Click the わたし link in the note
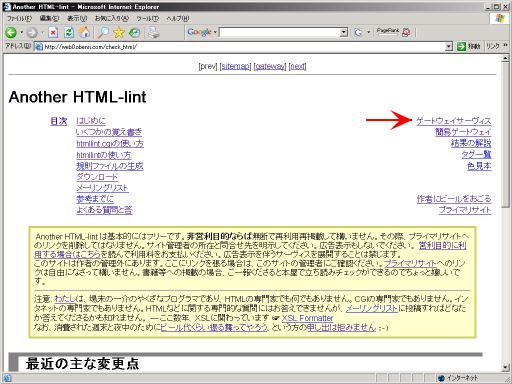The height and width of the screenshot is (384, 512). click(x=65, y=299)
